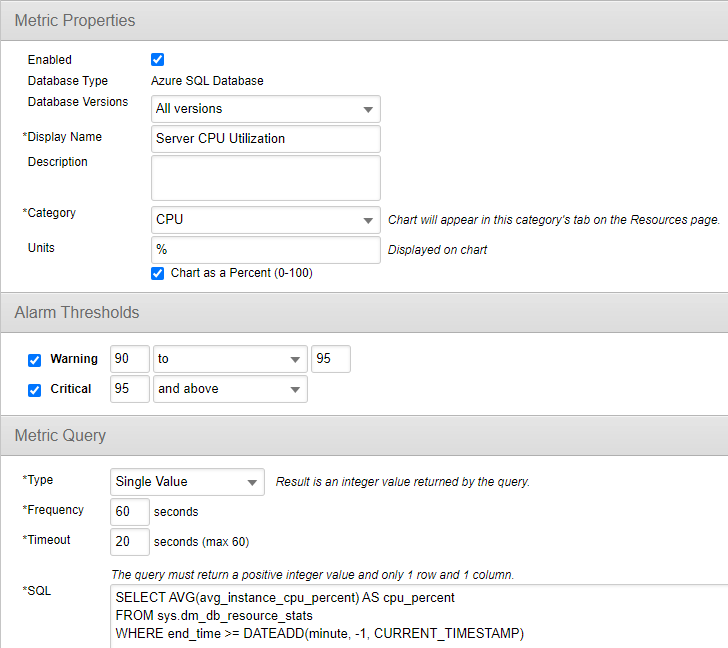This screenshot has height=648, width=728.
Task: Click the Metric Query section header
Action: point(60,435)
